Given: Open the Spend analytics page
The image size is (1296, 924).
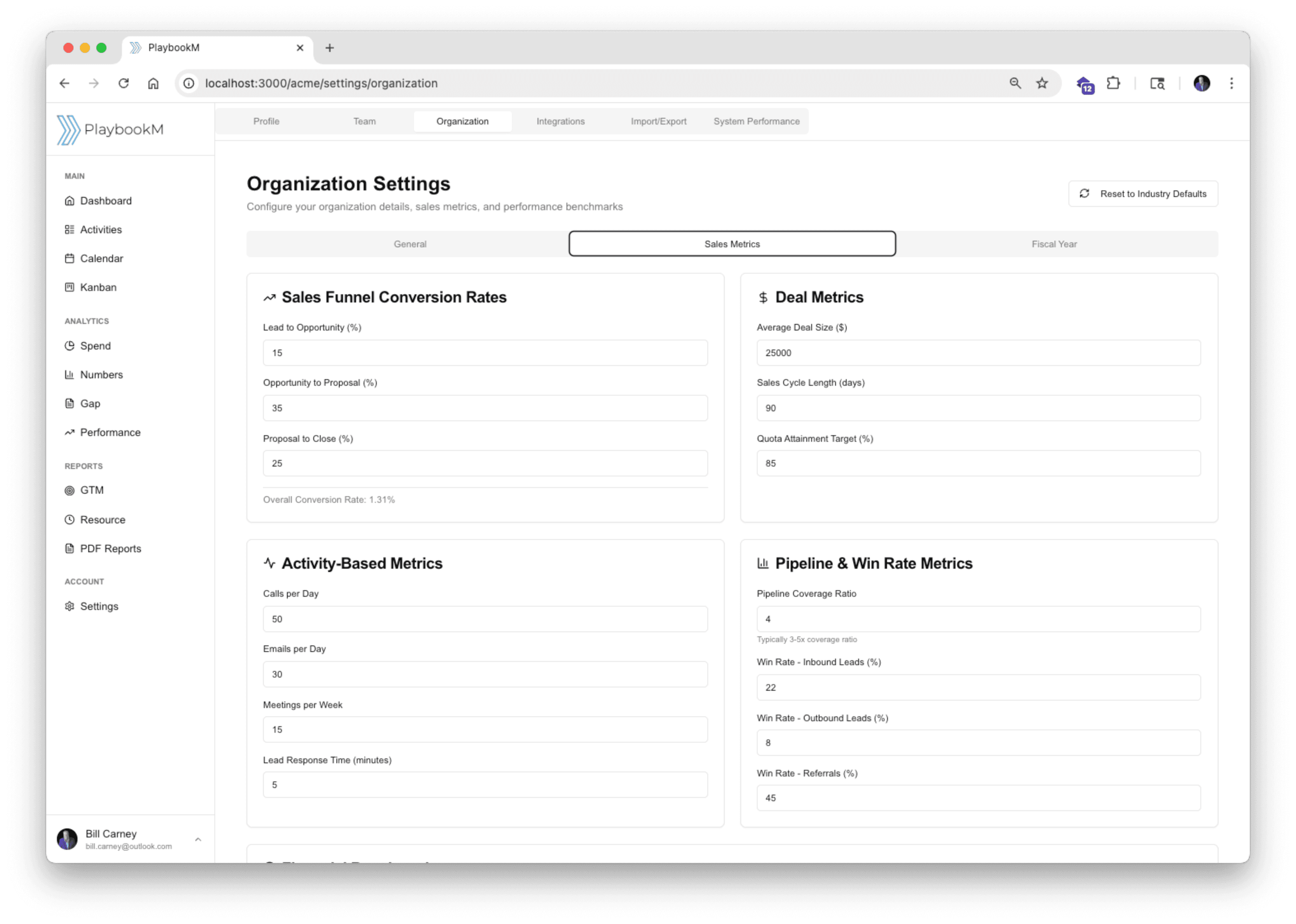Looking at the screenshot, I should 94,345.
